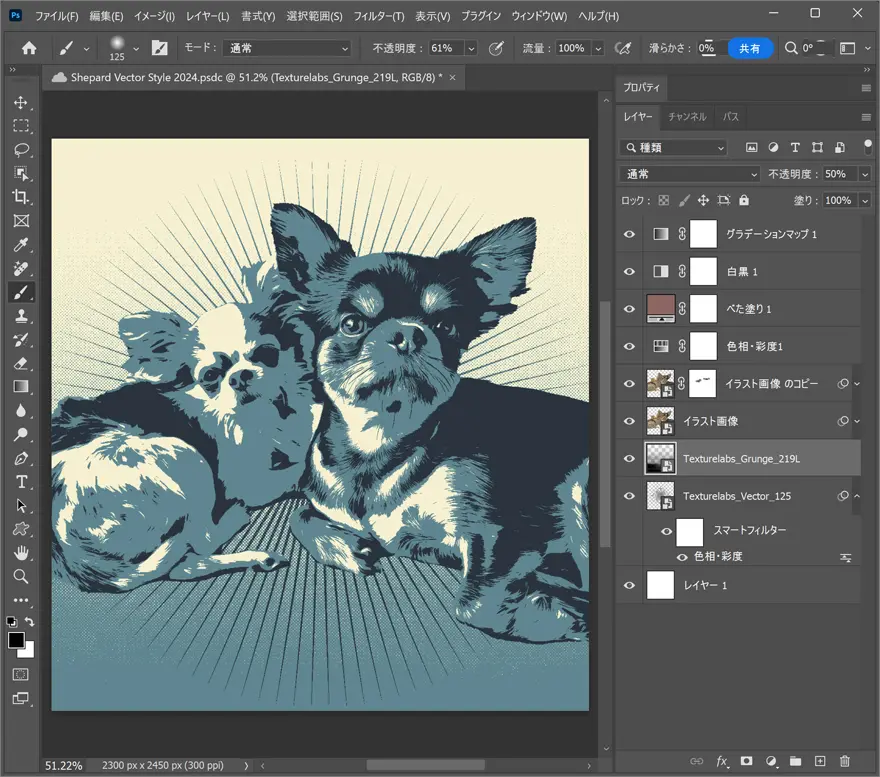Image resolution: width=880 pixels, height=777 pixels.
Task: Select the Lasso tool
Action: click(21, 150)
